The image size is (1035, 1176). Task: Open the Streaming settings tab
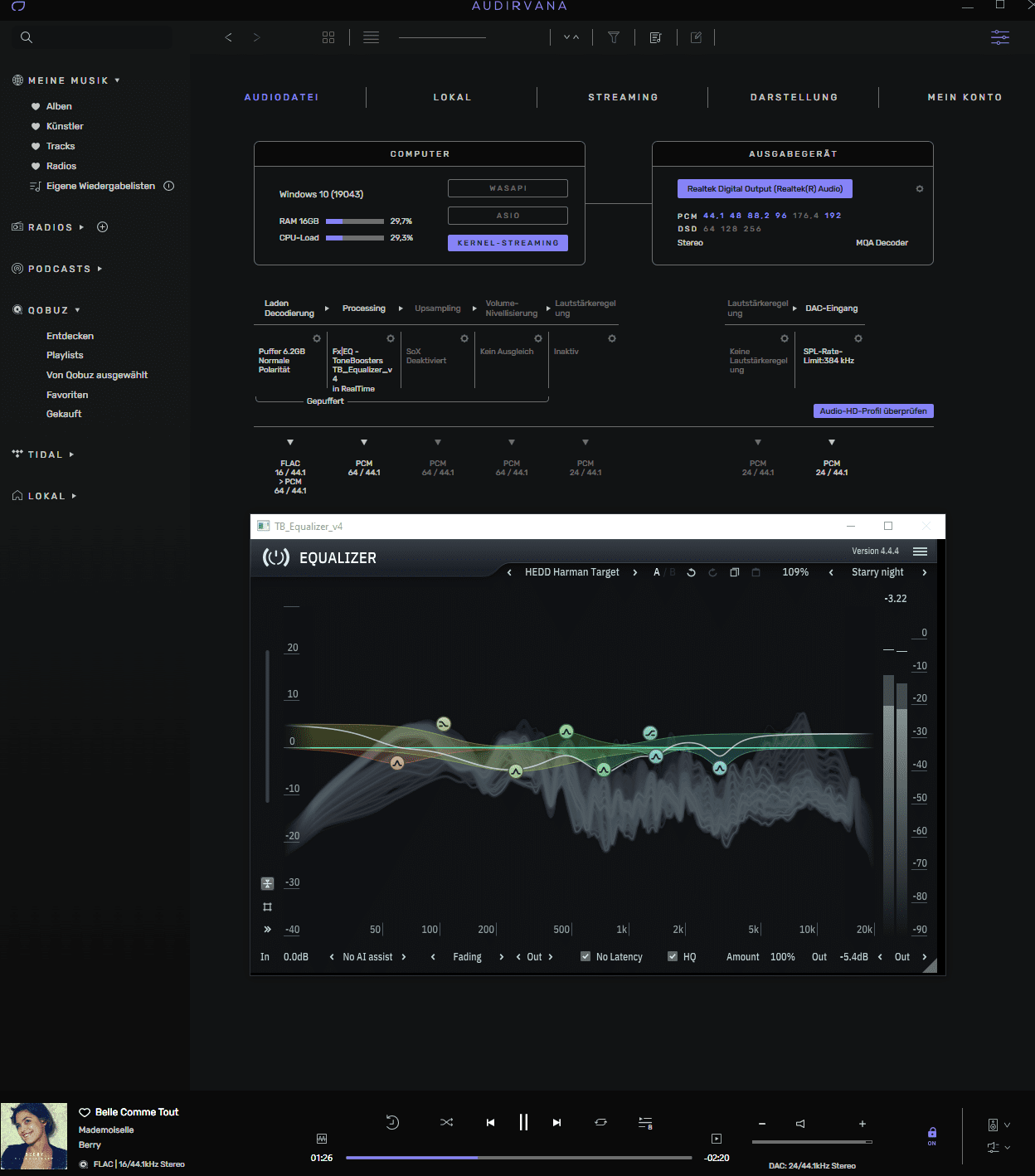point(623,97)
